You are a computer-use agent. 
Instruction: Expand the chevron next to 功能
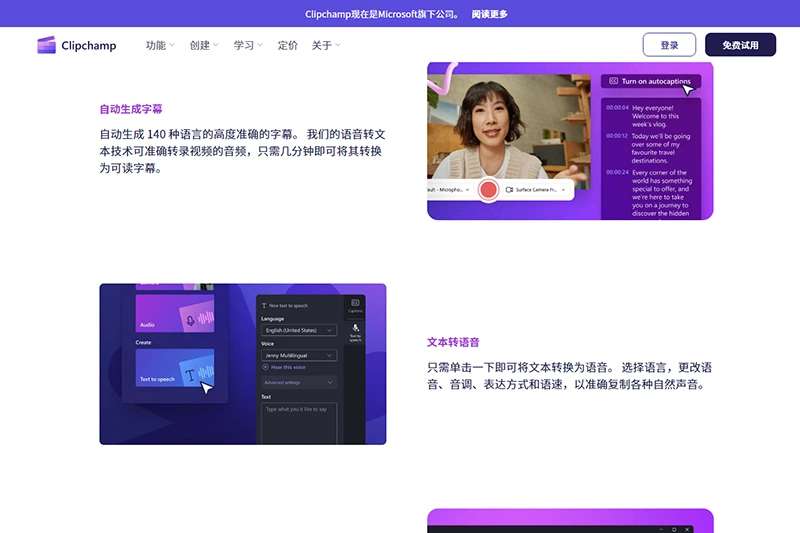click(172, 45)
